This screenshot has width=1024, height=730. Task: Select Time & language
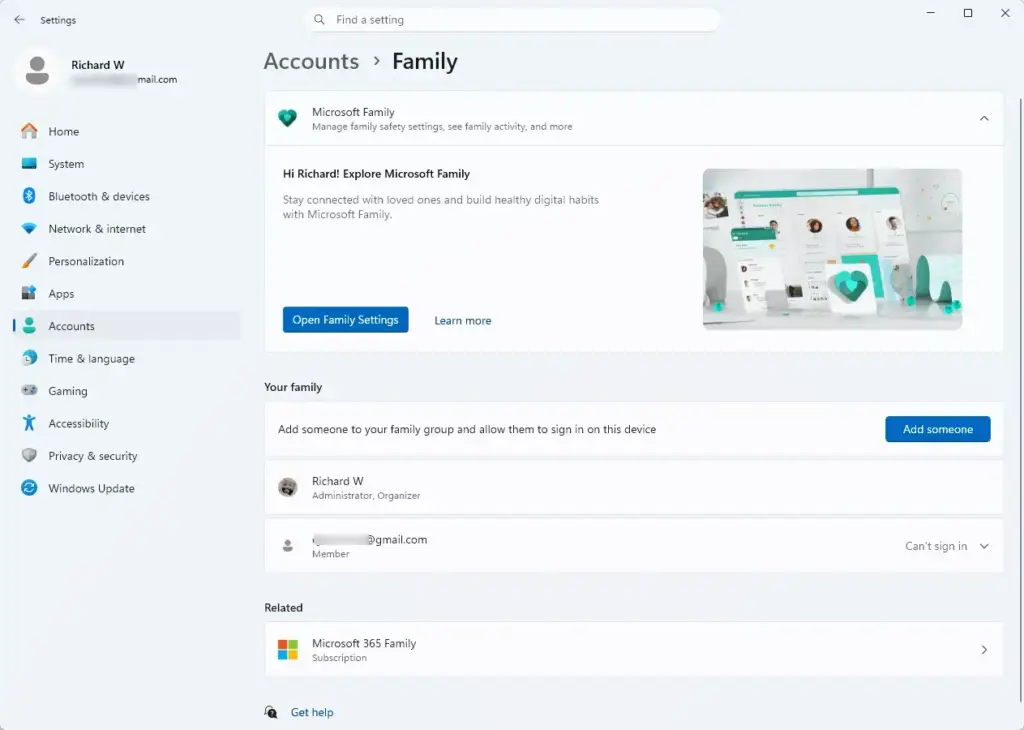pos(127,358)
